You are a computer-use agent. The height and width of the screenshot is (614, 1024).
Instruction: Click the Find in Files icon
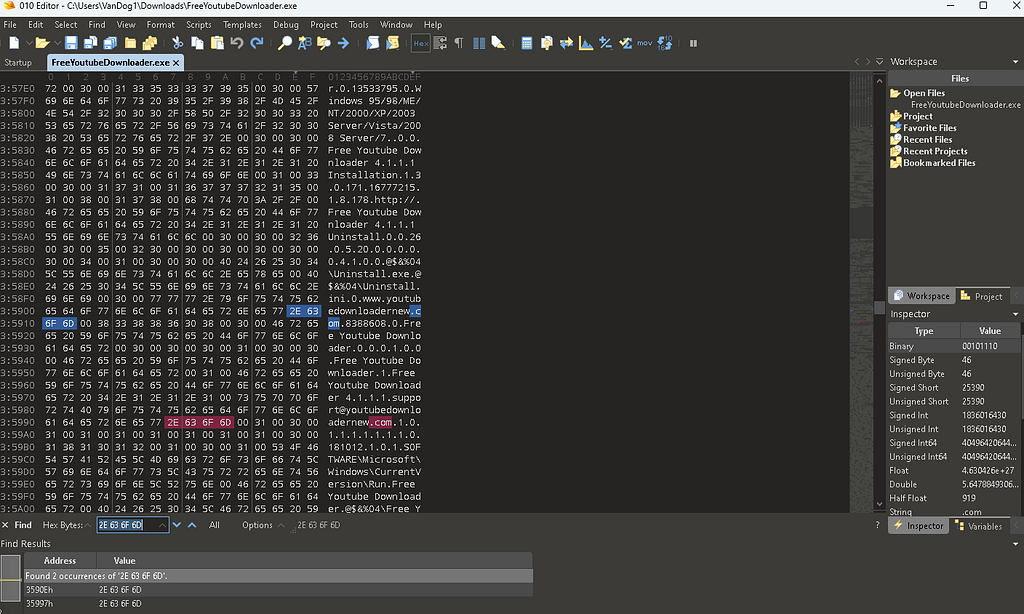tap(323, 43)
